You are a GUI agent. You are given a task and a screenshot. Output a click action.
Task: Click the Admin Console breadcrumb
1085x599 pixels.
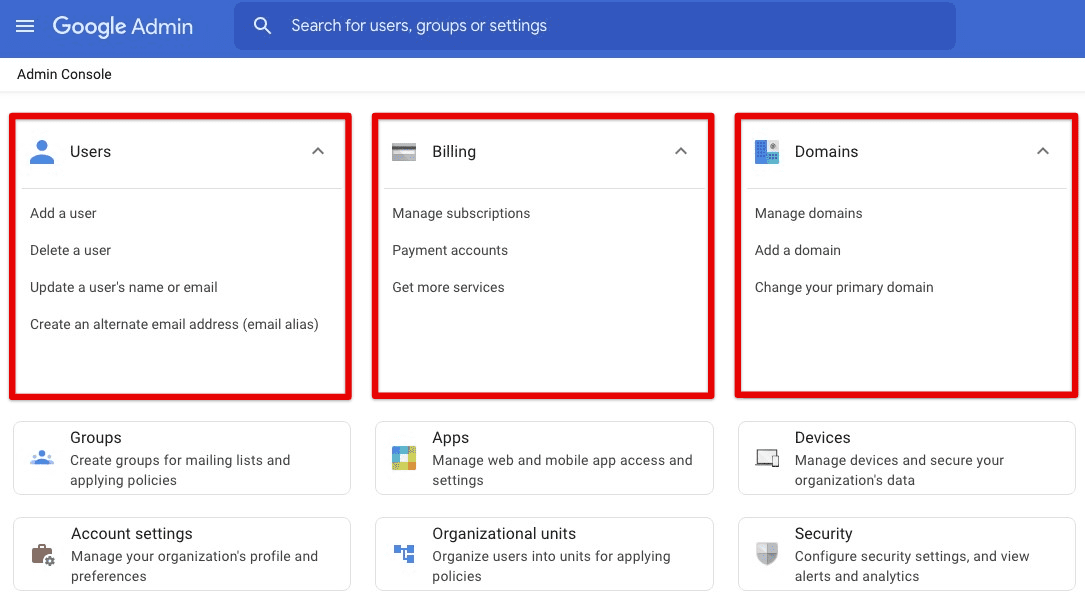[x=64, y=75]
